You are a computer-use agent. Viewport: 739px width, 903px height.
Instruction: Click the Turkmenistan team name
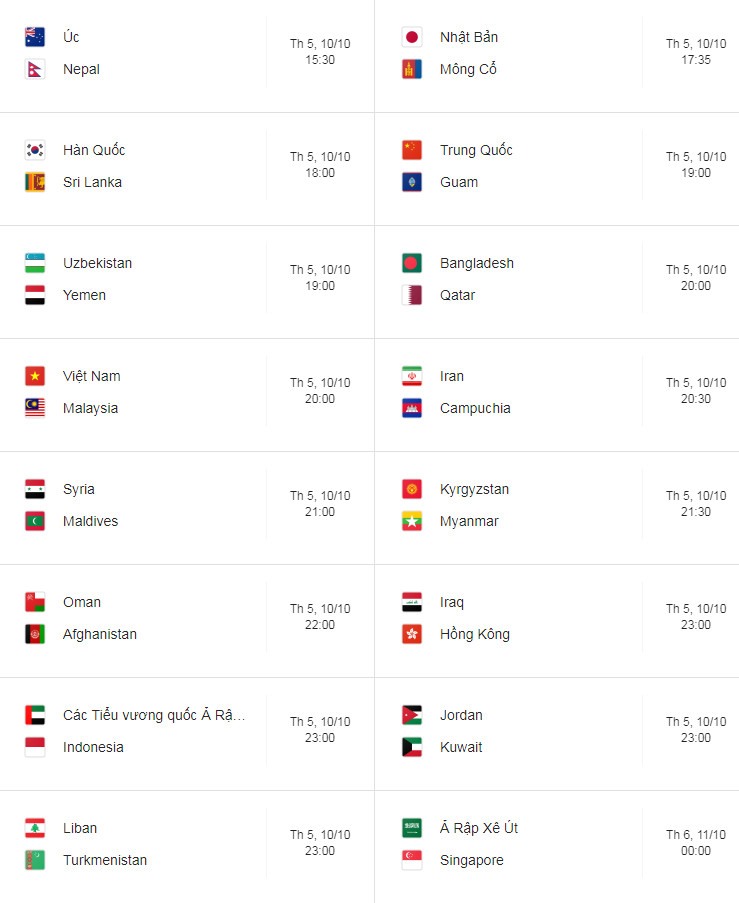click(105, 860)
